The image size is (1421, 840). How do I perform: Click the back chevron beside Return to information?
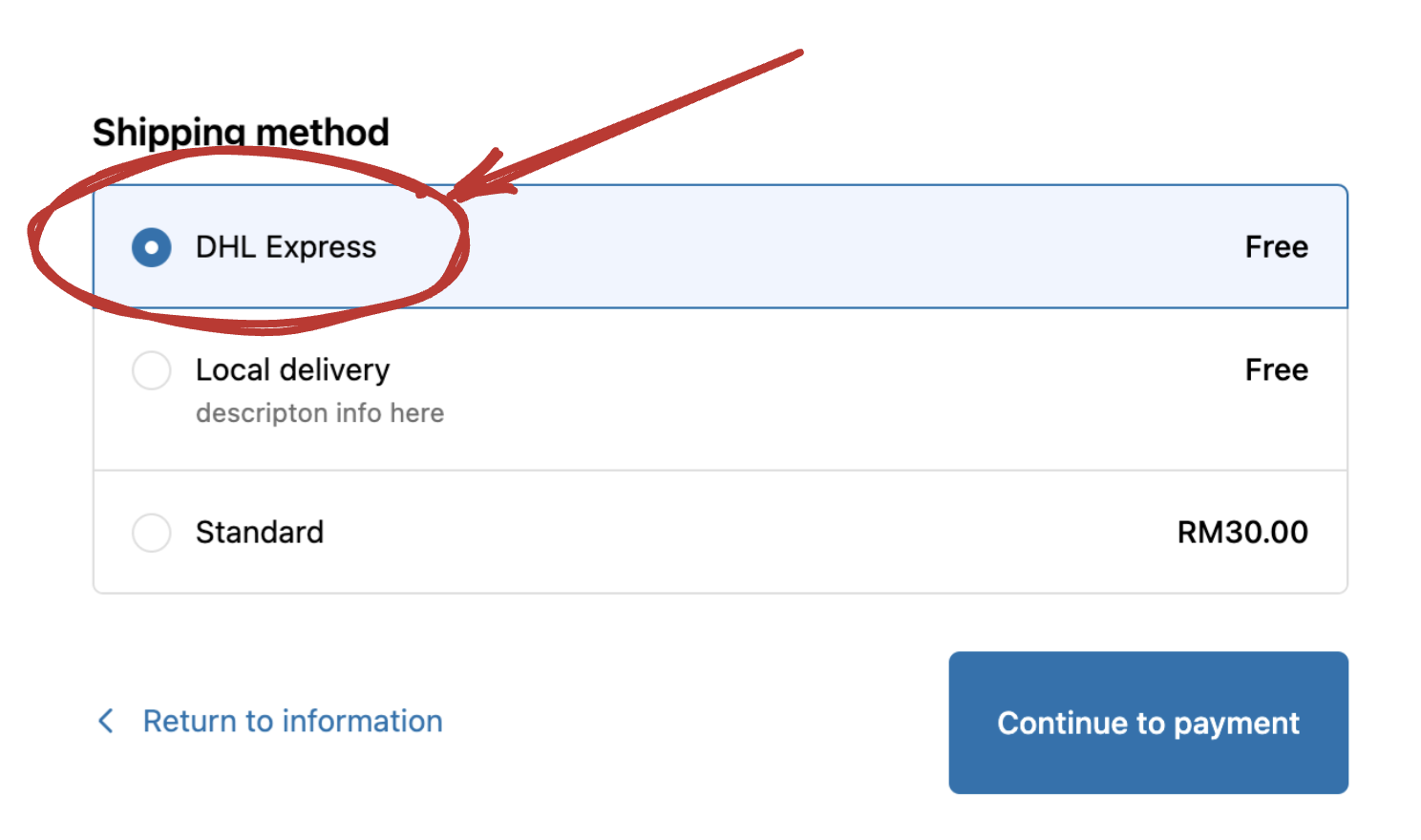click(105, 721)
